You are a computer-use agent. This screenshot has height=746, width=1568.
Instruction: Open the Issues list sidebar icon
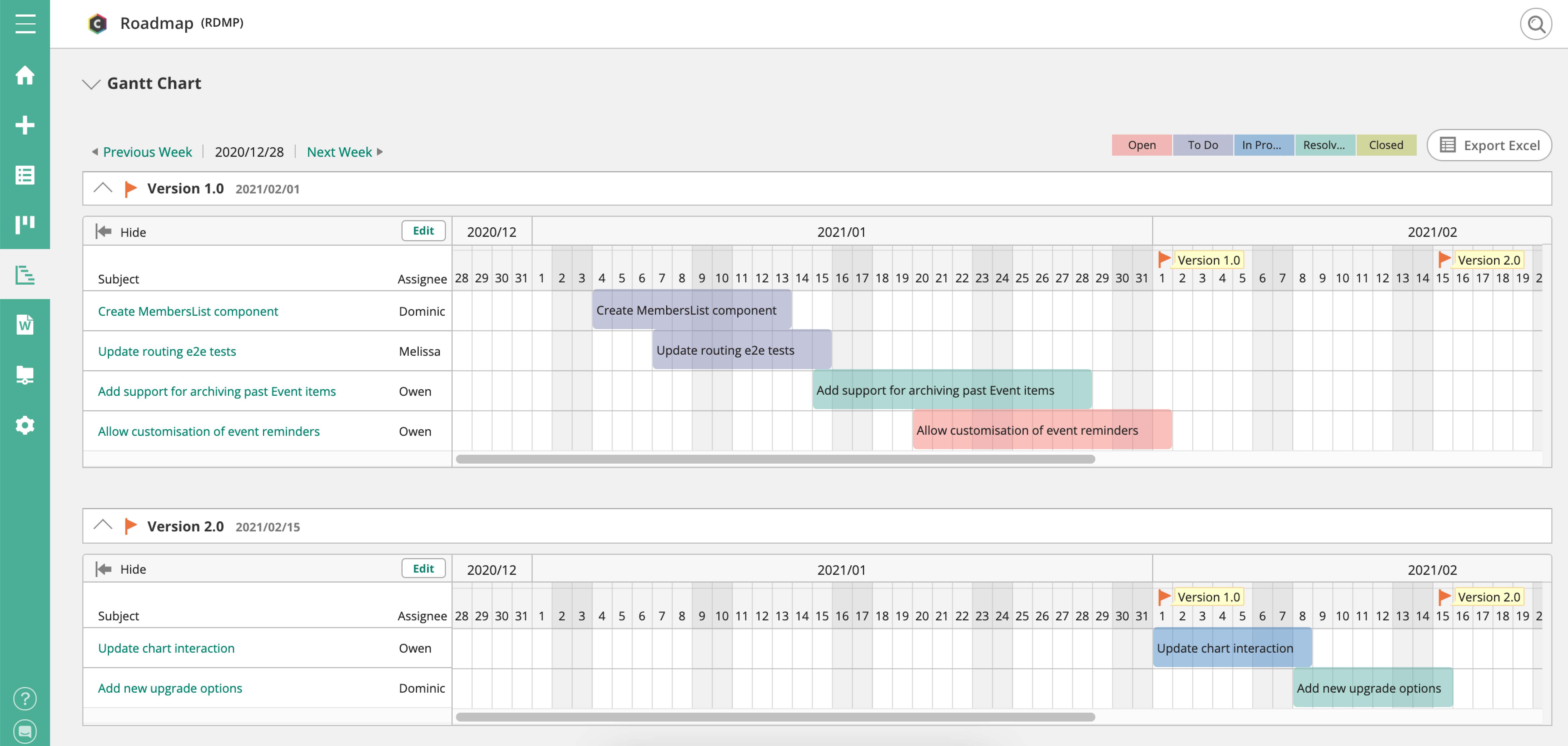pyautogui.click(x=25, y=175)
